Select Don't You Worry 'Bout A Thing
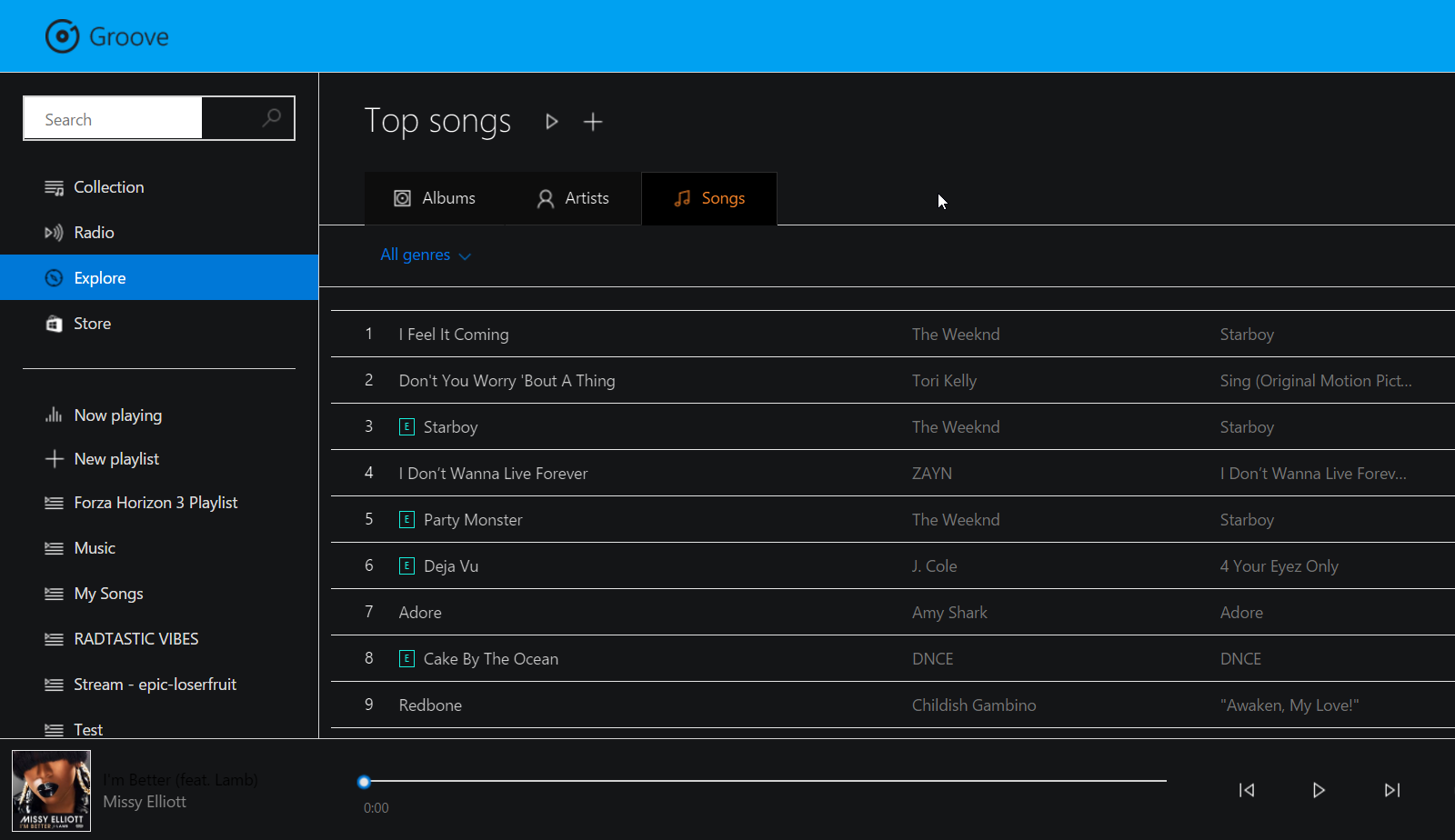 coord(507,381)
